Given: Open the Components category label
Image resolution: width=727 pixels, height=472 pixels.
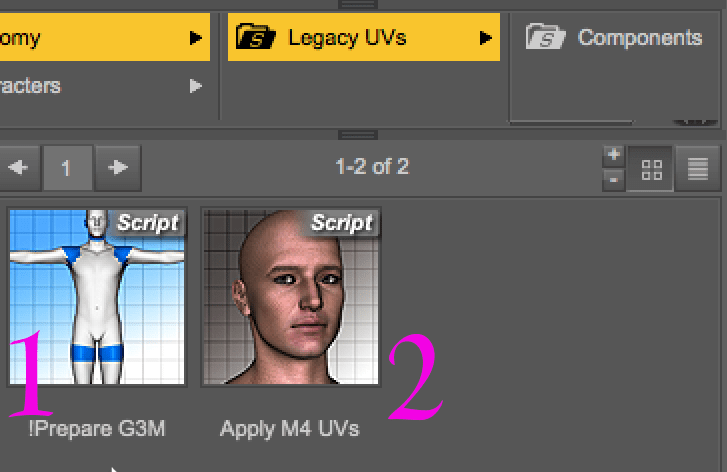Looking at the screenshot, I should click(x=640, y=38).
